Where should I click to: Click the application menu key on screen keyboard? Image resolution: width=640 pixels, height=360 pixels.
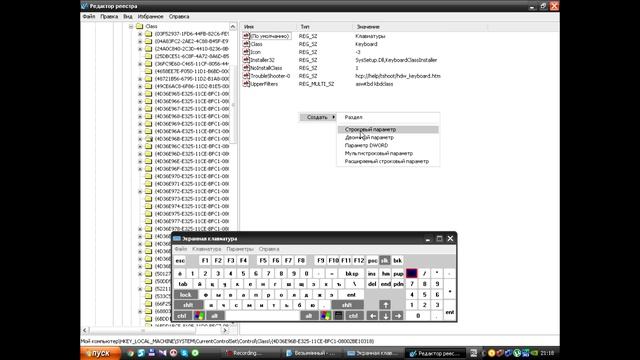(338, 316)
